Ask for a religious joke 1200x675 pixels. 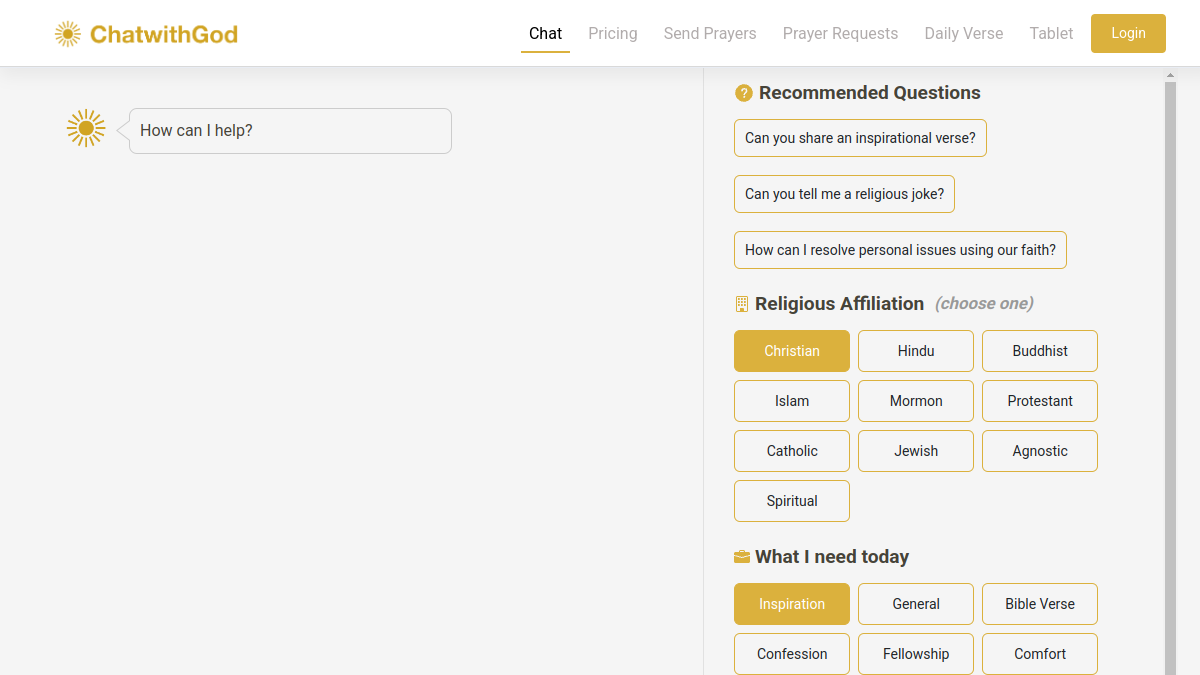(844, 194)
